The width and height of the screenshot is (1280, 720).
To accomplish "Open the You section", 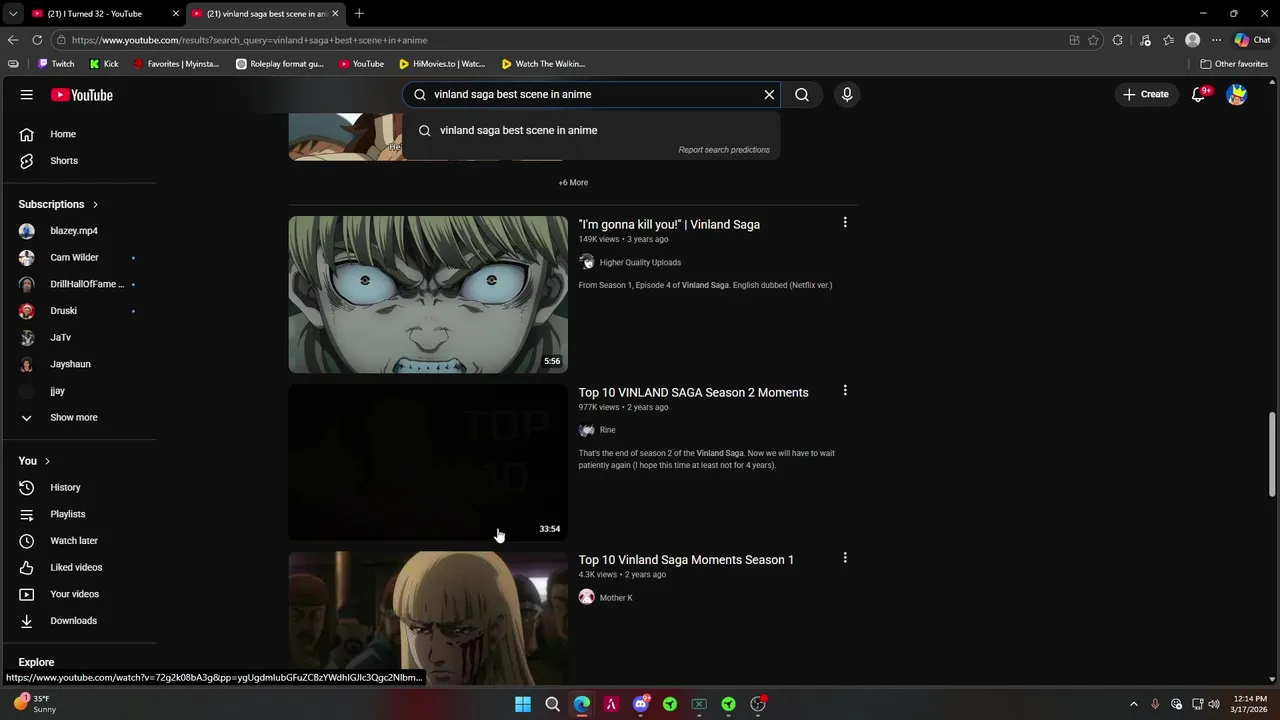I will point(35,461).
